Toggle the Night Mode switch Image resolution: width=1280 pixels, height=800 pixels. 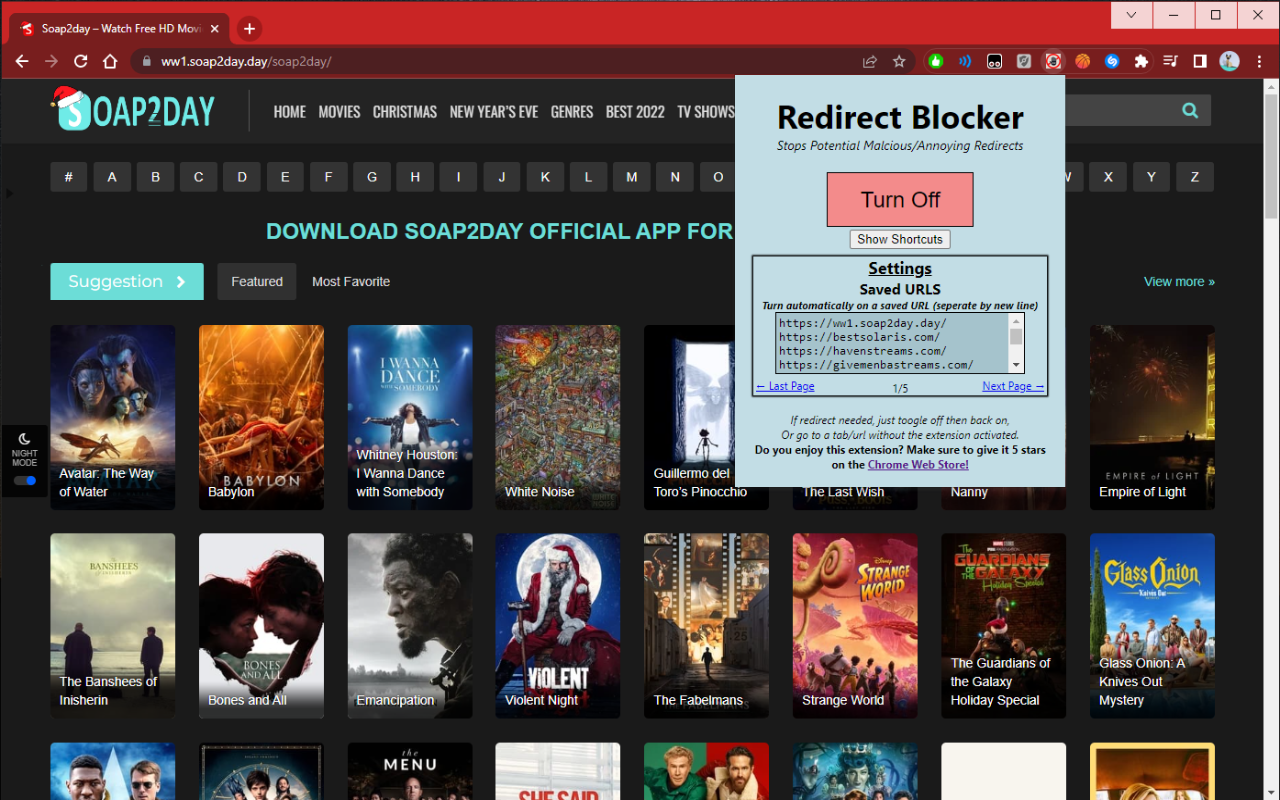point(25,481)
